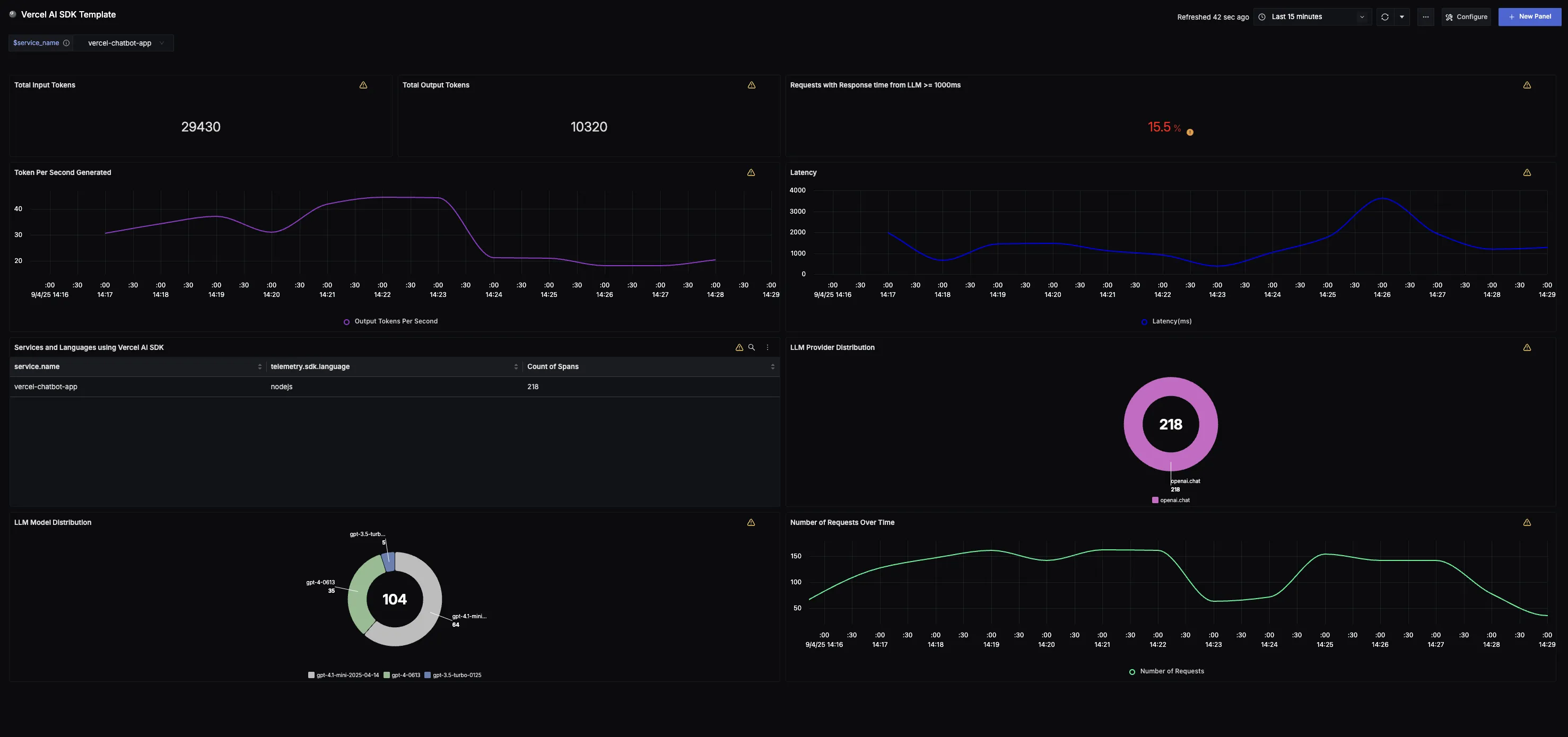Toggle Latency(ms) legend series
This screenshot has height=737, width=1568.
pyautogui.click(x=1166, y=321)
